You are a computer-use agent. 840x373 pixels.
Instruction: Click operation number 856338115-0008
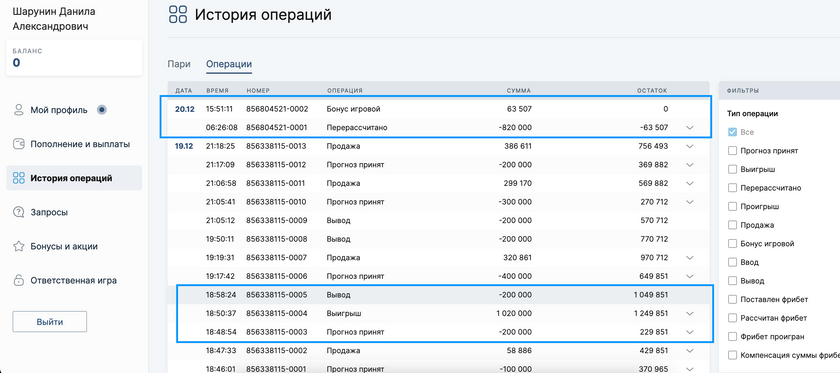click(277, 239)
